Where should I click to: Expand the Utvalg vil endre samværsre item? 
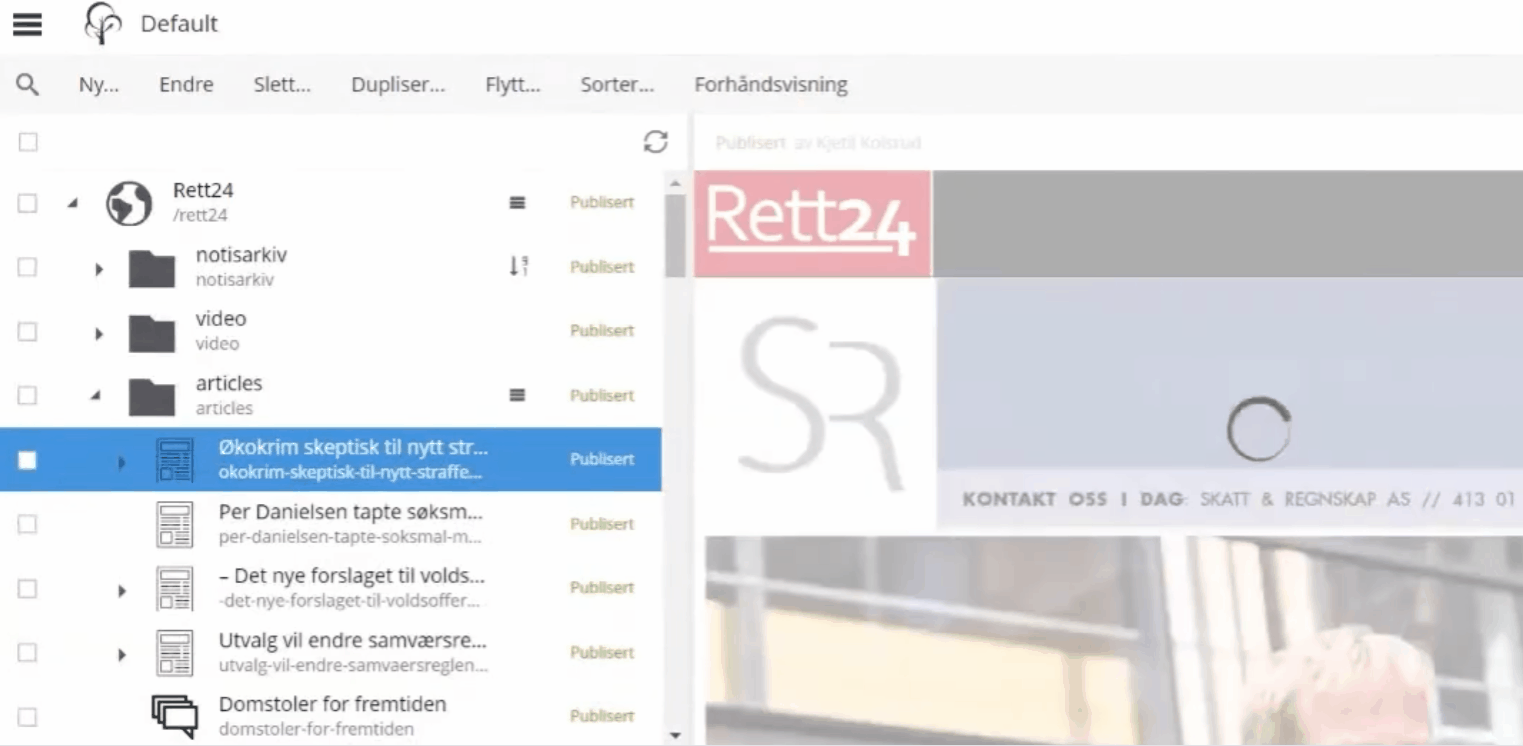[122, 652]
